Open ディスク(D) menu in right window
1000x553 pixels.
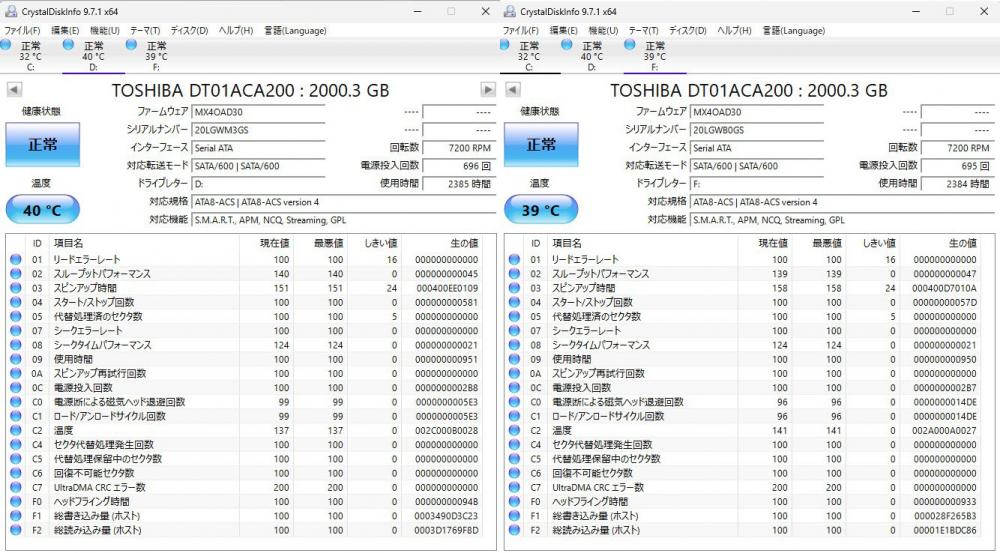(688, 31)
